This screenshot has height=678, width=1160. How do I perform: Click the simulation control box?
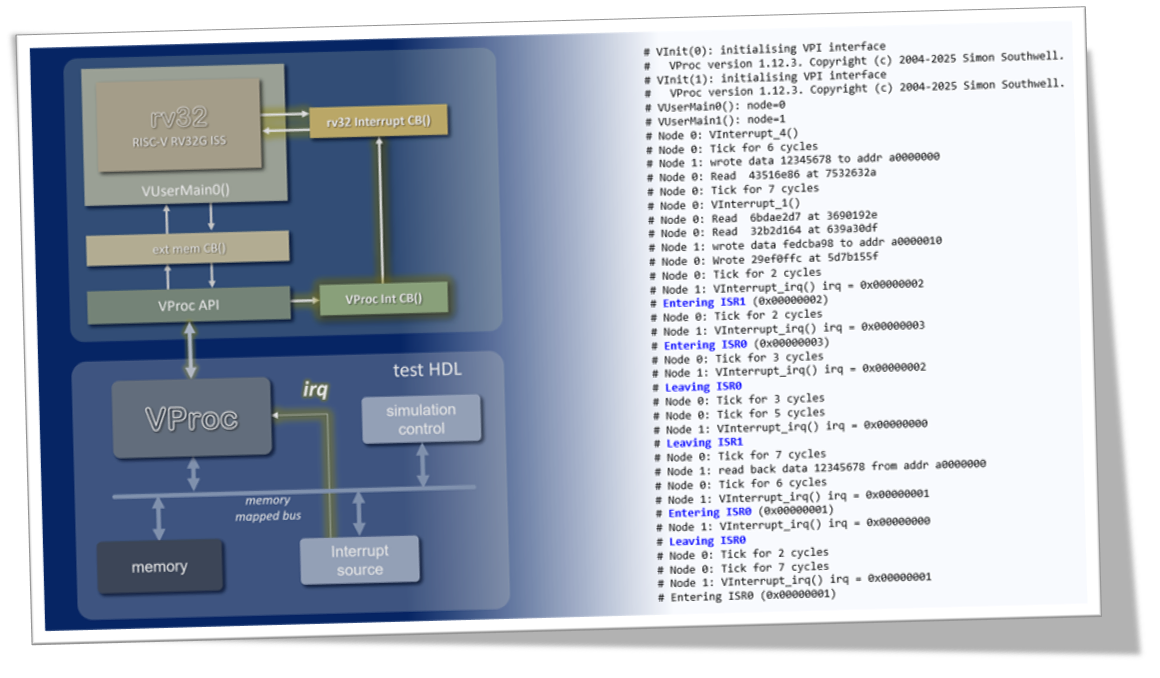click(x=420, y=419)
